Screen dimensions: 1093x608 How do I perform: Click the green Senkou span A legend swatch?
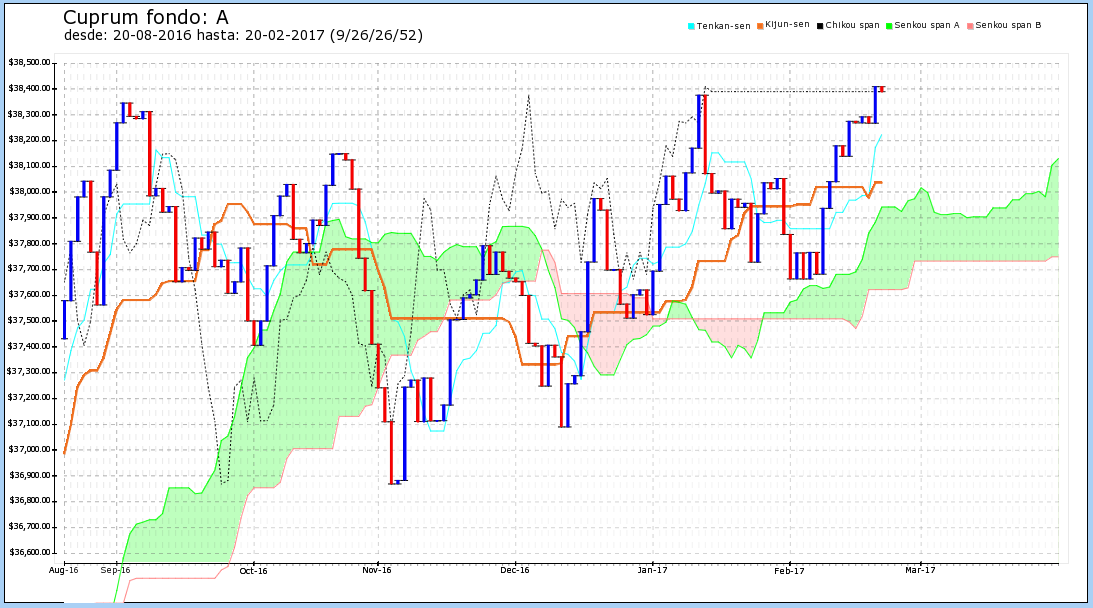tap(889, 26)
